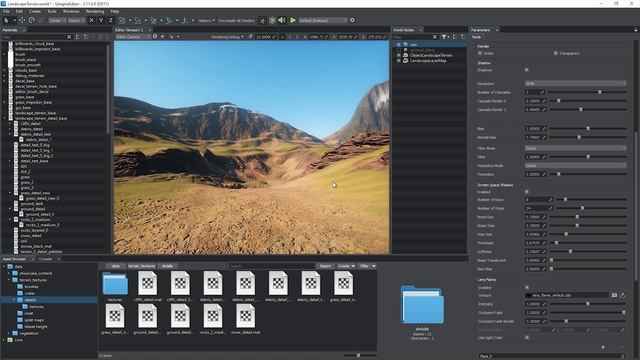
Task: Toggle the sun node enabled checkbox
Action: [399, 44]
